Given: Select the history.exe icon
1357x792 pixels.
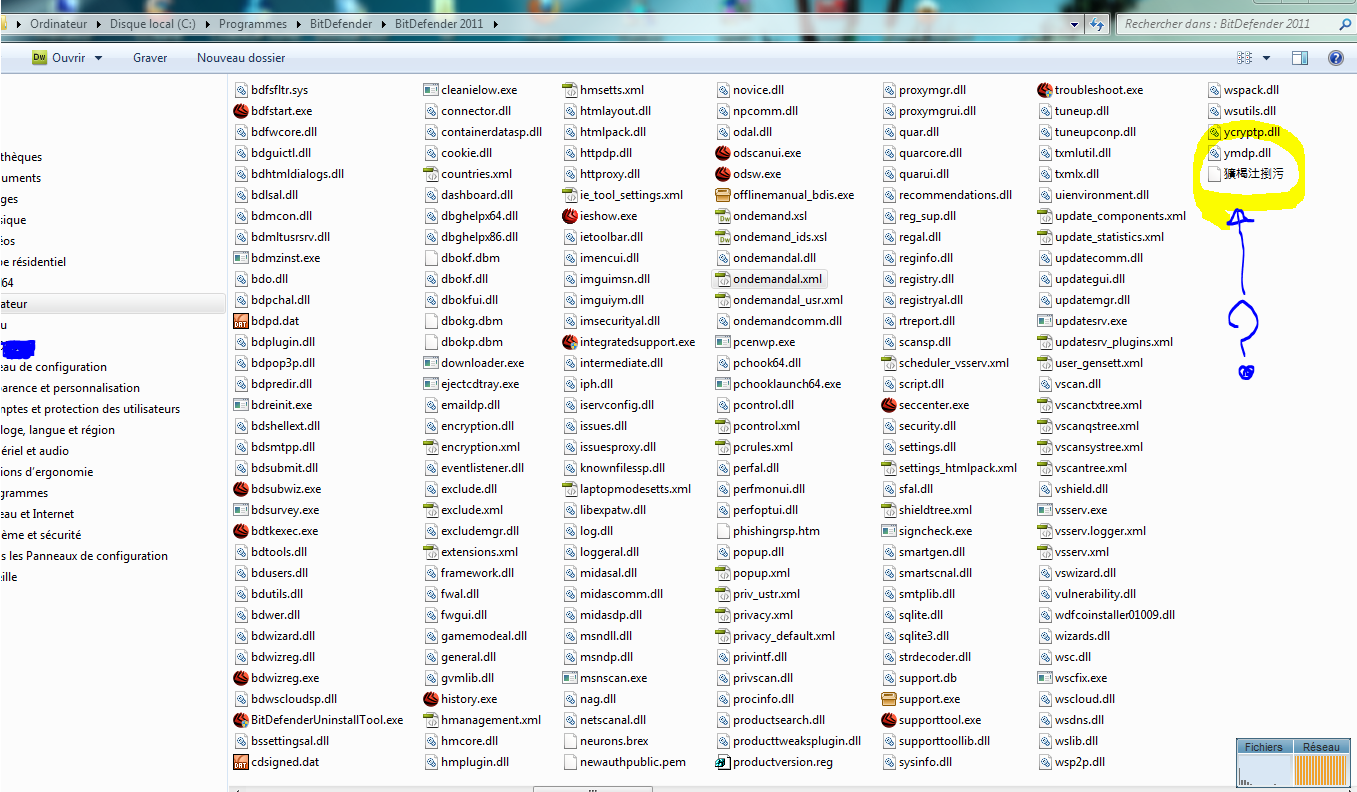Looking at the screenshot, I should pyautogui.click(x=431, y=699).
